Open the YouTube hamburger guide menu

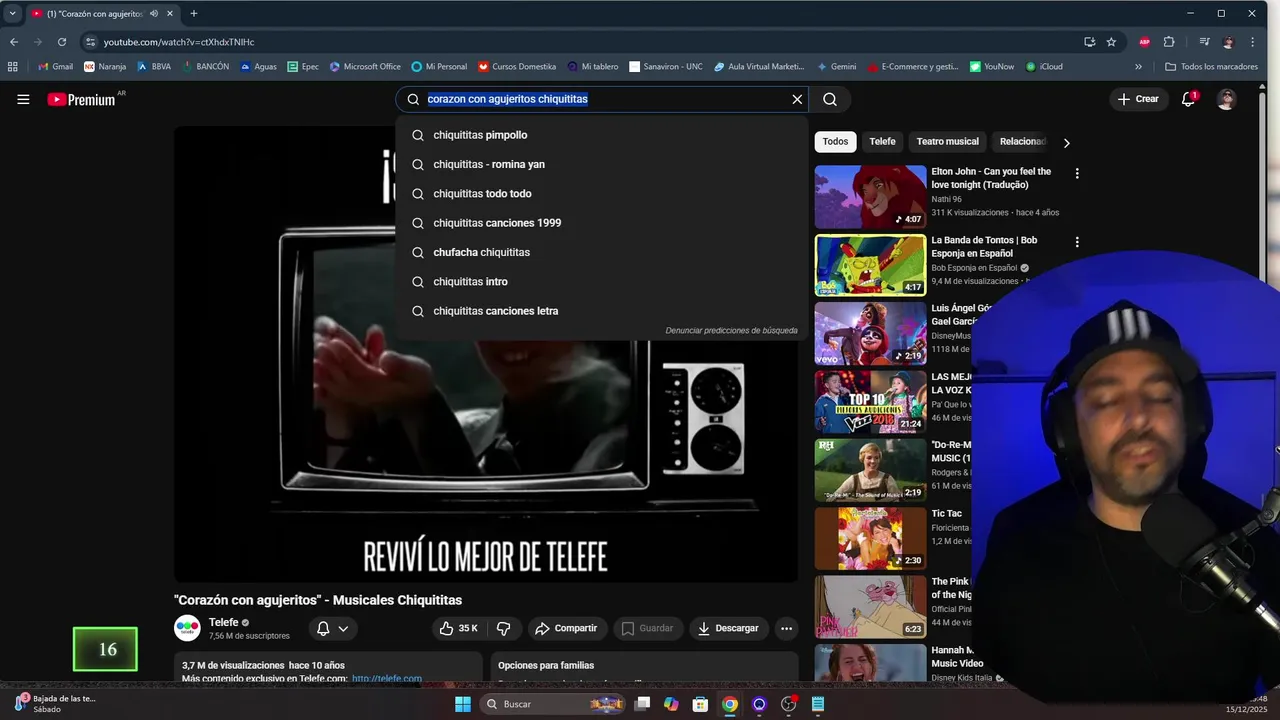23,99
